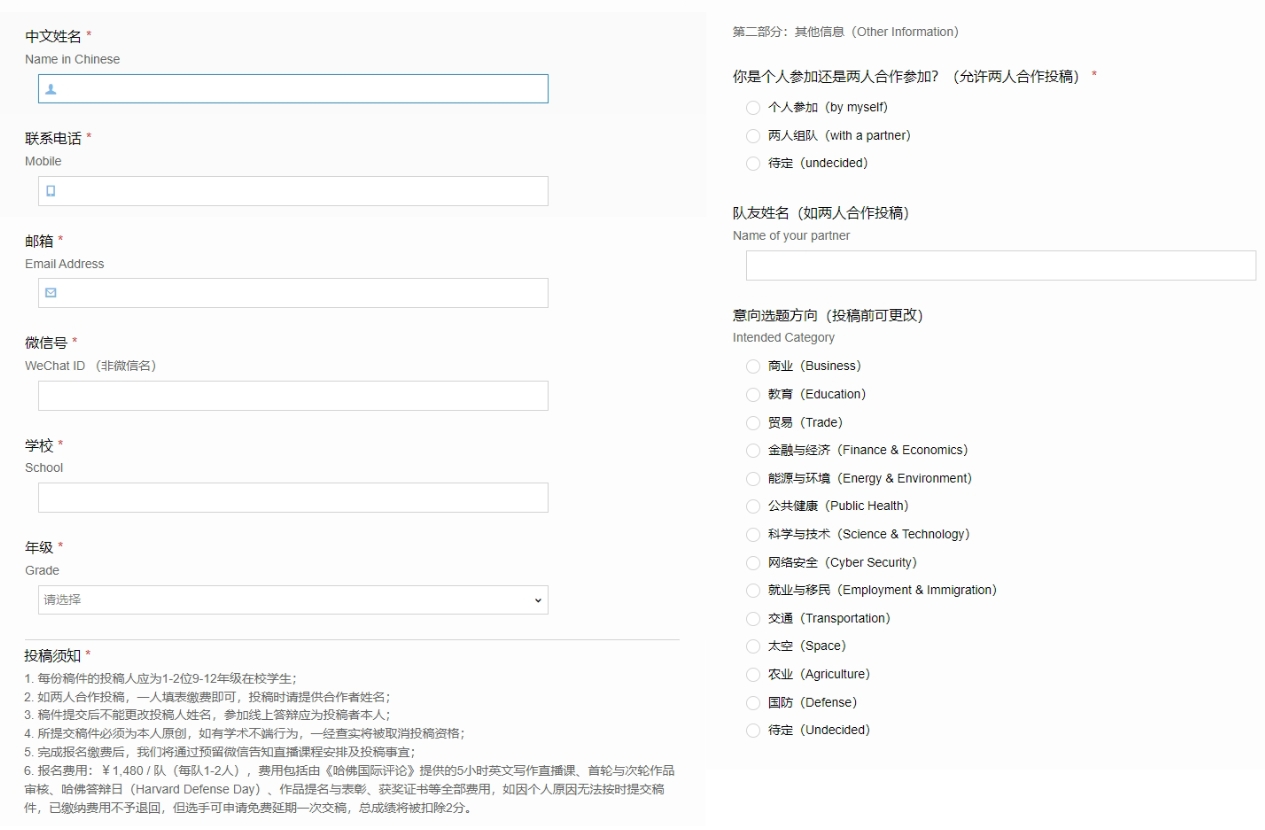Select the 个人参加 (by myself) option
The image size is (1265, 830).
pos(753,107)
